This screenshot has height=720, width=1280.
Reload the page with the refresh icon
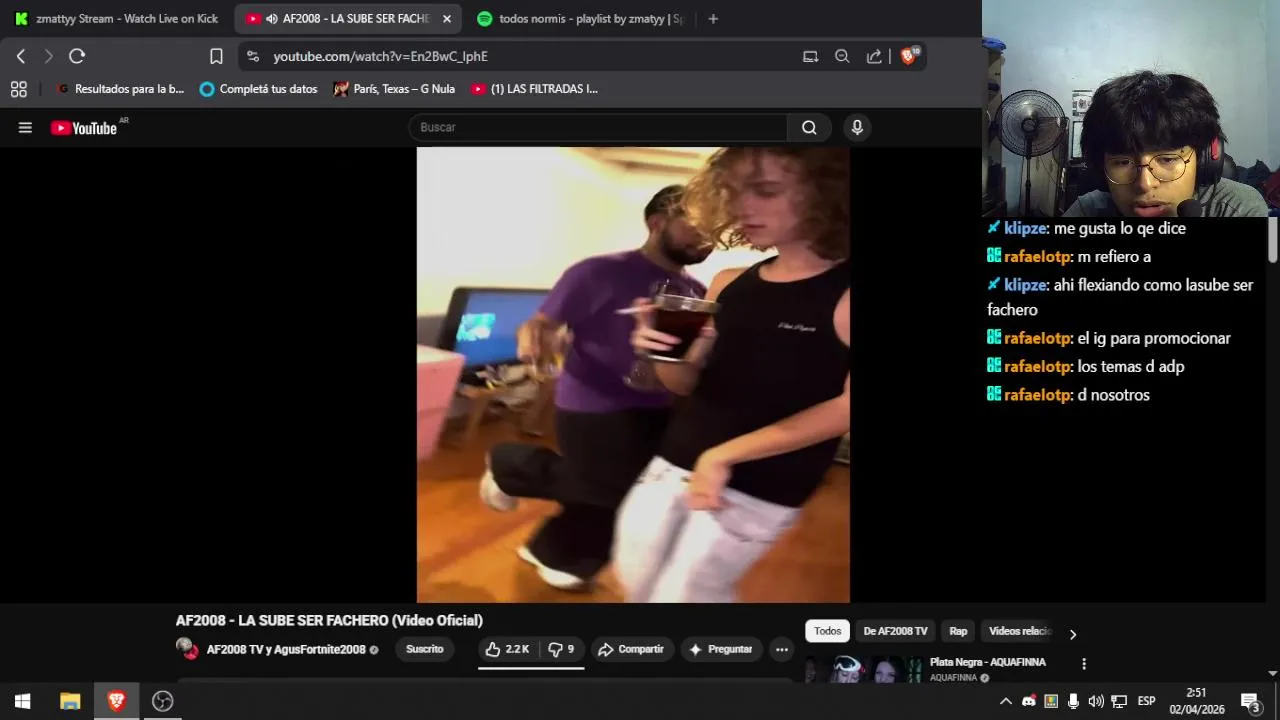(x=77, y=56)
